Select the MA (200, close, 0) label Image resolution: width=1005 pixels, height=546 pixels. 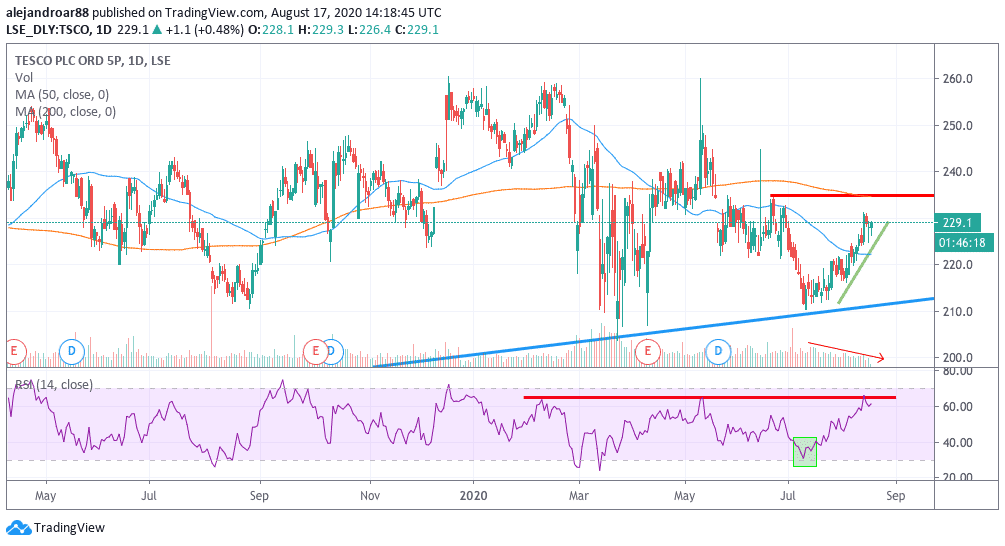click(65, 112)
